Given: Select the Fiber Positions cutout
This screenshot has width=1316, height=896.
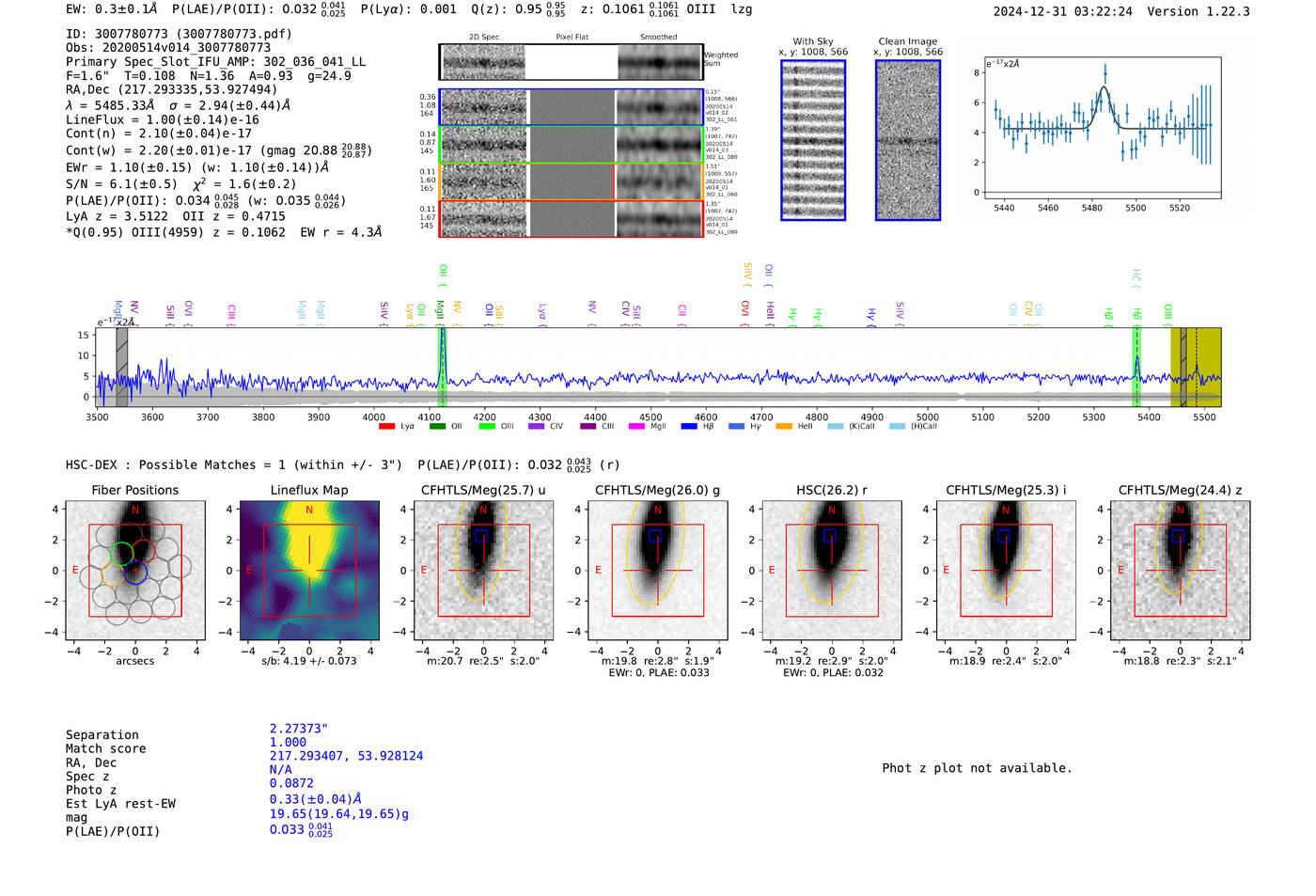Looking at the screenshot, I should (x=135, y=571).
